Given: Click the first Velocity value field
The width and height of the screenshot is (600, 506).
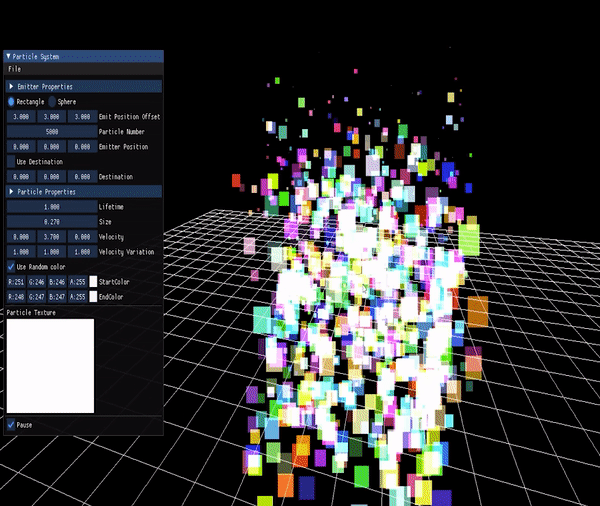Looking at the screenshot, I should click(21, 237).
